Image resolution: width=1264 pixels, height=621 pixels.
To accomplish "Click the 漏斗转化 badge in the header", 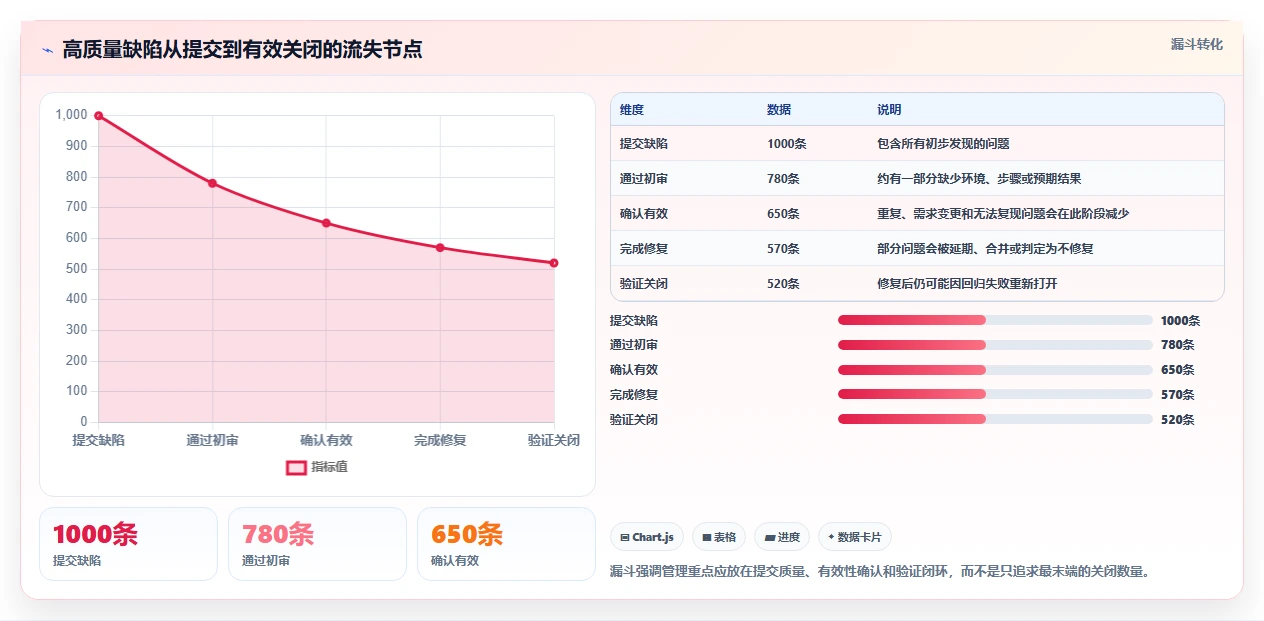I will point(1196,44).
